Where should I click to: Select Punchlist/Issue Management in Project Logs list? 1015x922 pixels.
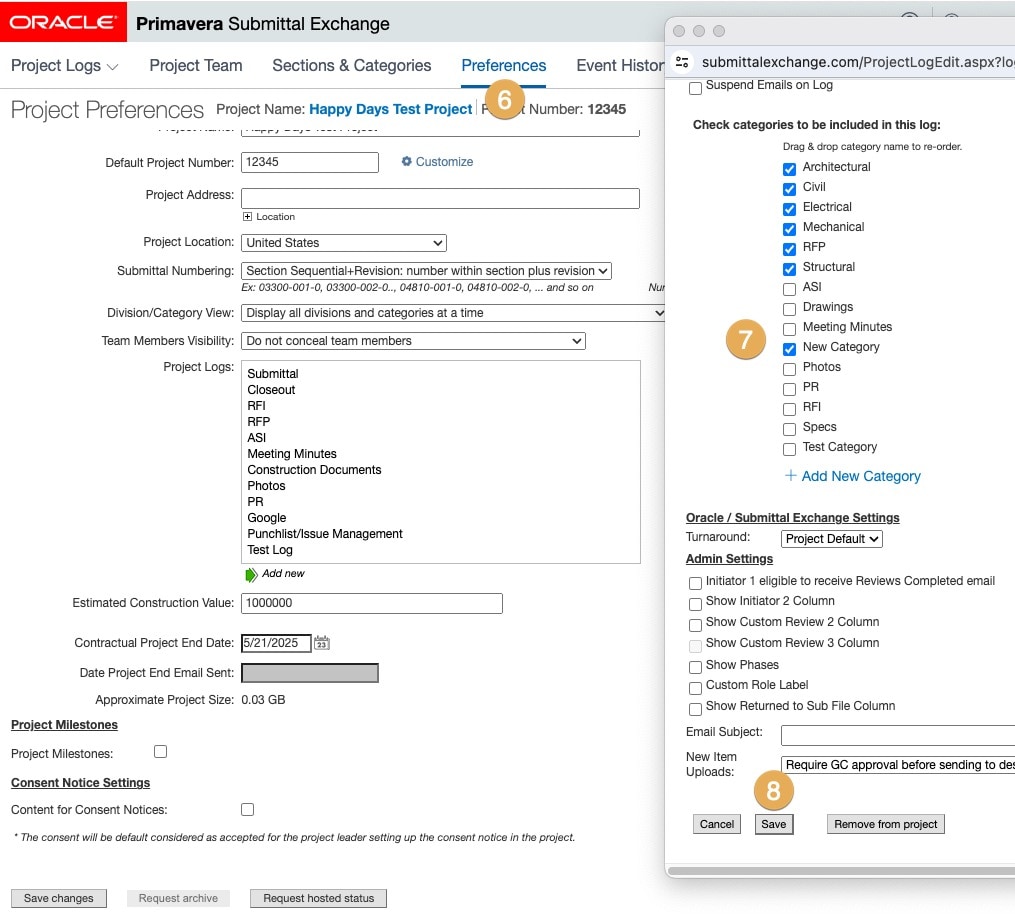click(325, 534)
